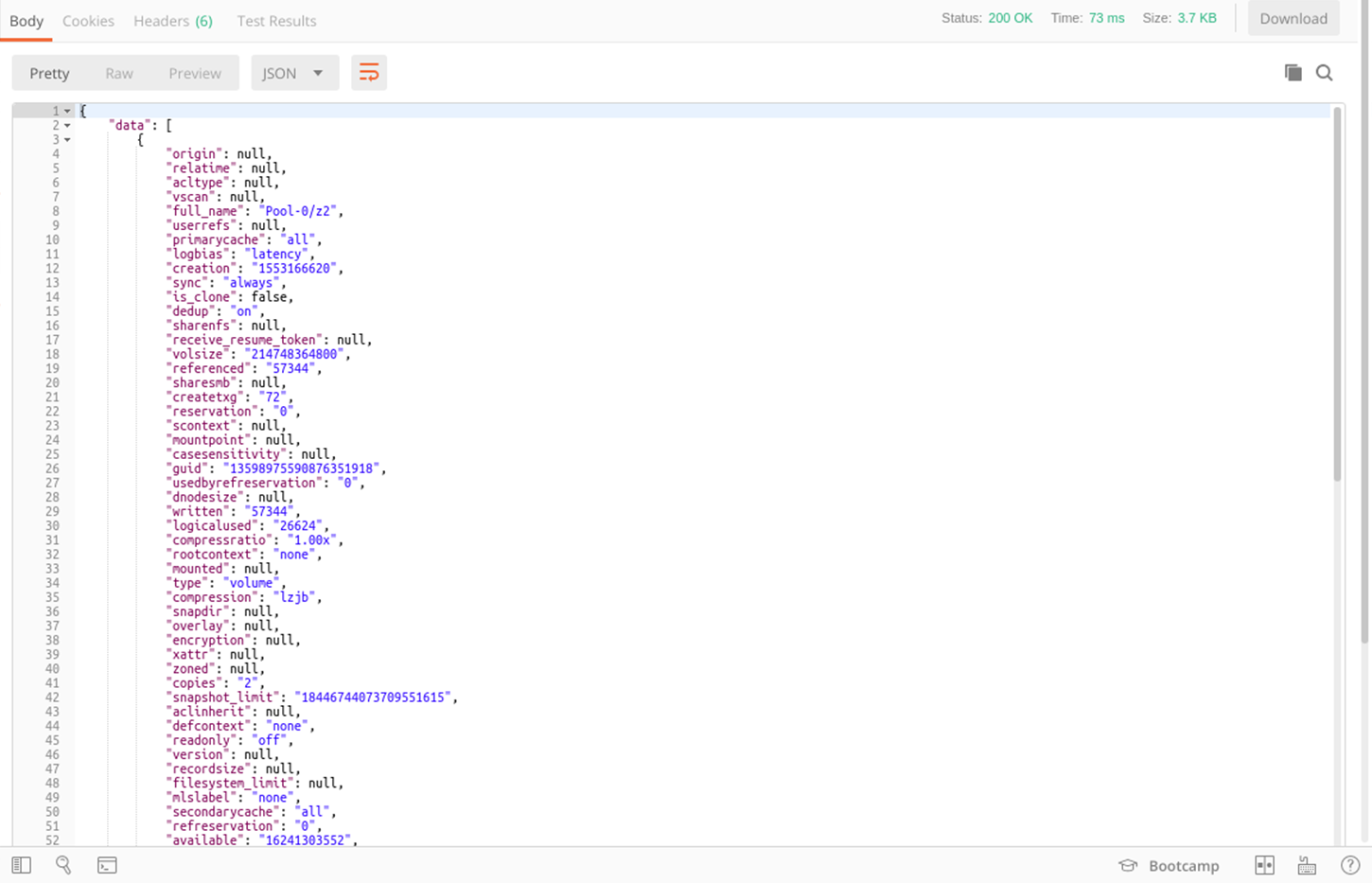This screenshot has width=1372, height=883.
Task: Copy response body to clipboard
Action: pyautogui.click(x=1293, y=73)
